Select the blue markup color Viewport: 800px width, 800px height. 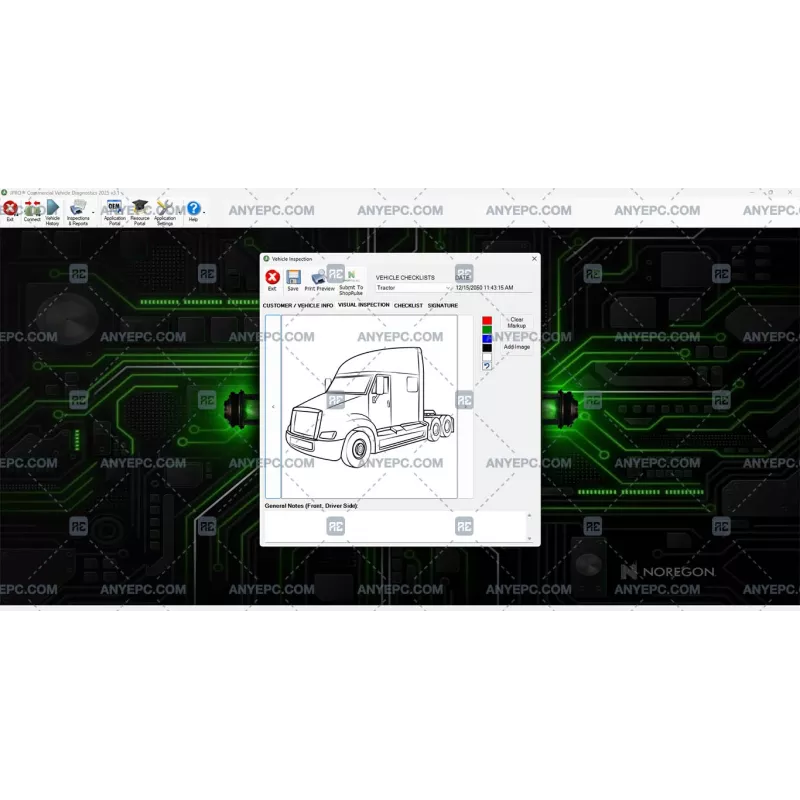487,338
